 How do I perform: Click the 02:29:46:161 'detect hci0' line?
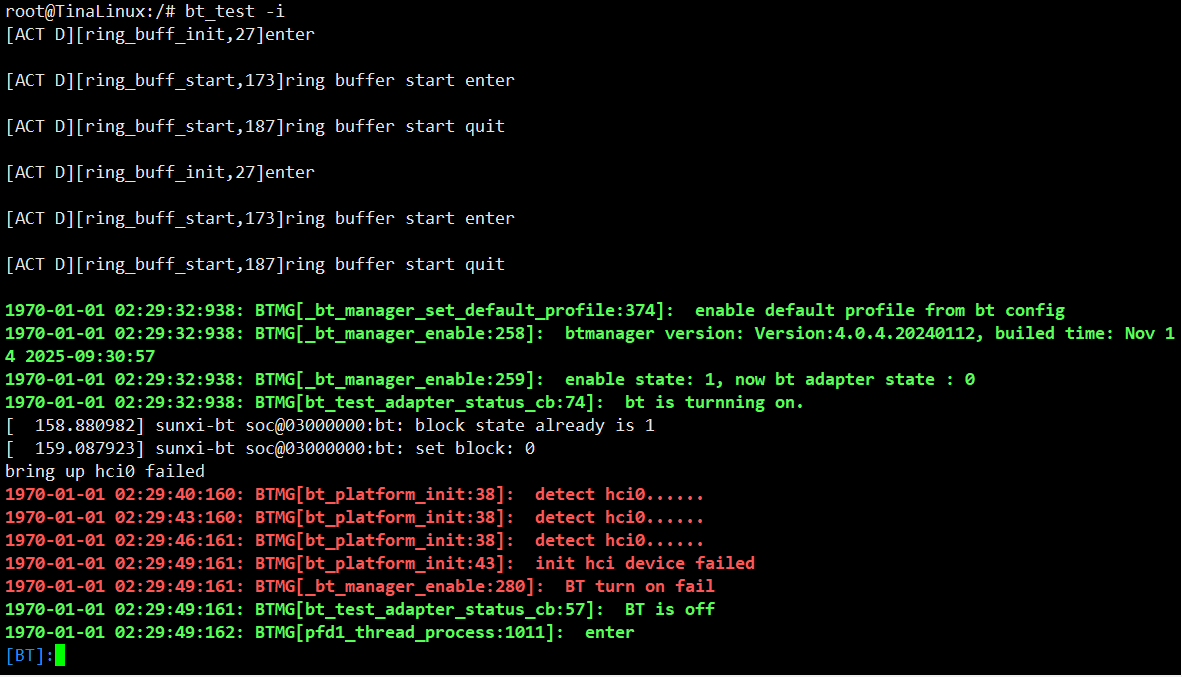click(354, 540)
